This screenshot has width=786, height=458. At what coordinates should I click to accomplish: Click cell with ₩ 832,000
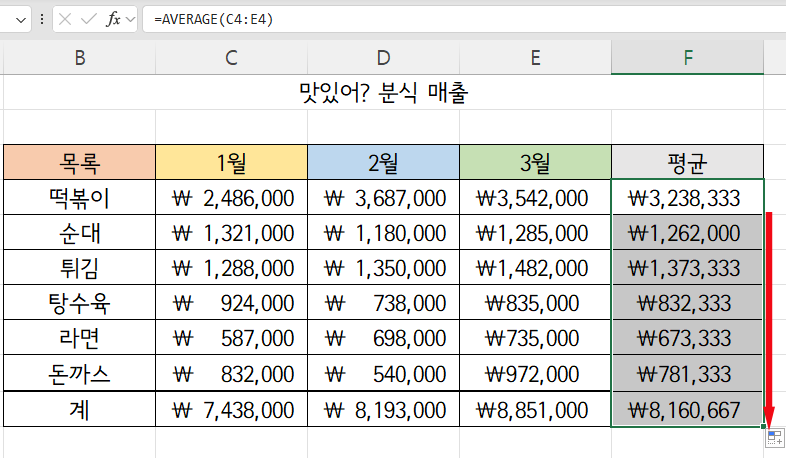pos(231,373)
